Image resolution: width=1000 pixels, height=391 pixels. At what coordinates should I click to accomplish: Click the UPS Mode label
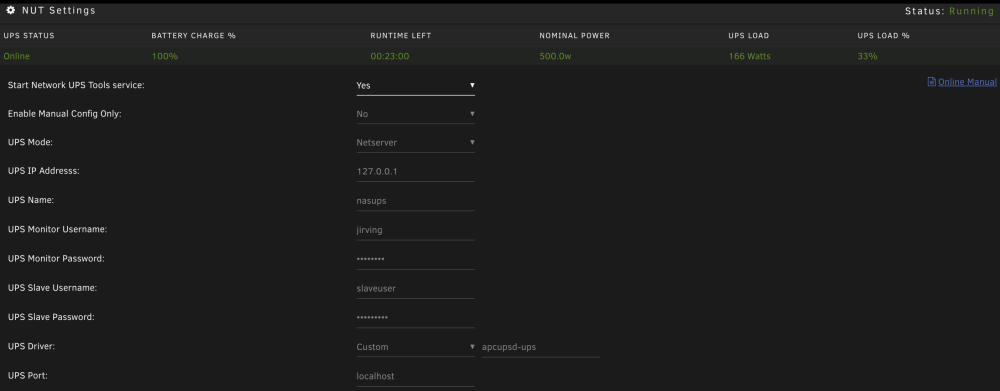tap(30, 142)
